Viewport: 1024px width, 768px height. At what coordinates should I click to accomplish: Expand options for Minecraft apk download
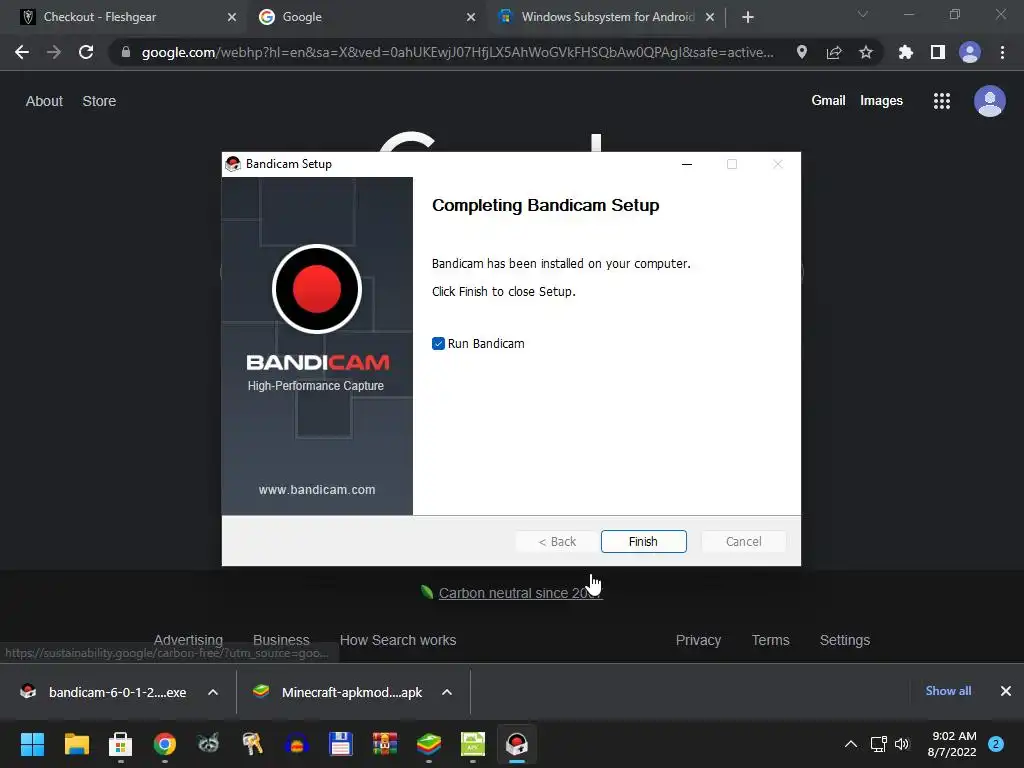447,692
